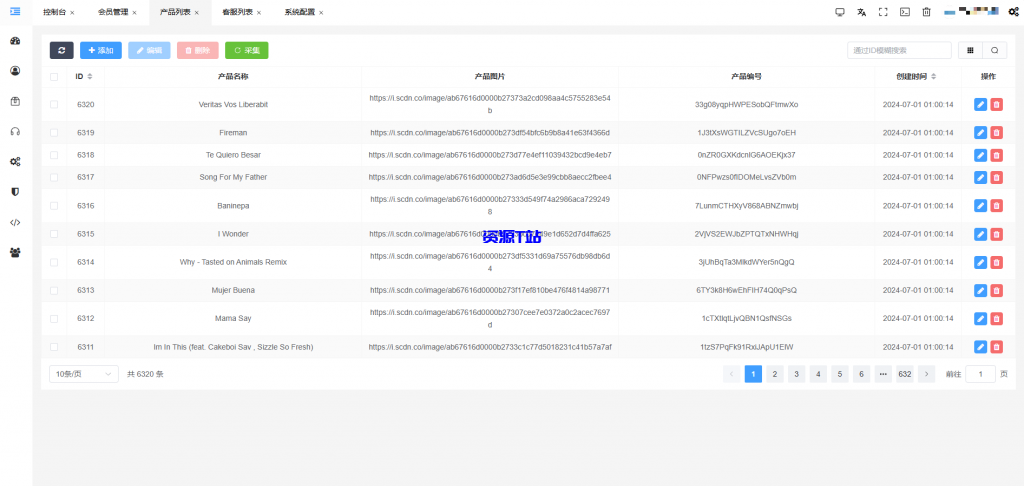Image resolution: width=1024 pixels, height=486 pixels.
Task: Open the column display grid toggle button
Action: pyautogui.click(x=970, y=50)
